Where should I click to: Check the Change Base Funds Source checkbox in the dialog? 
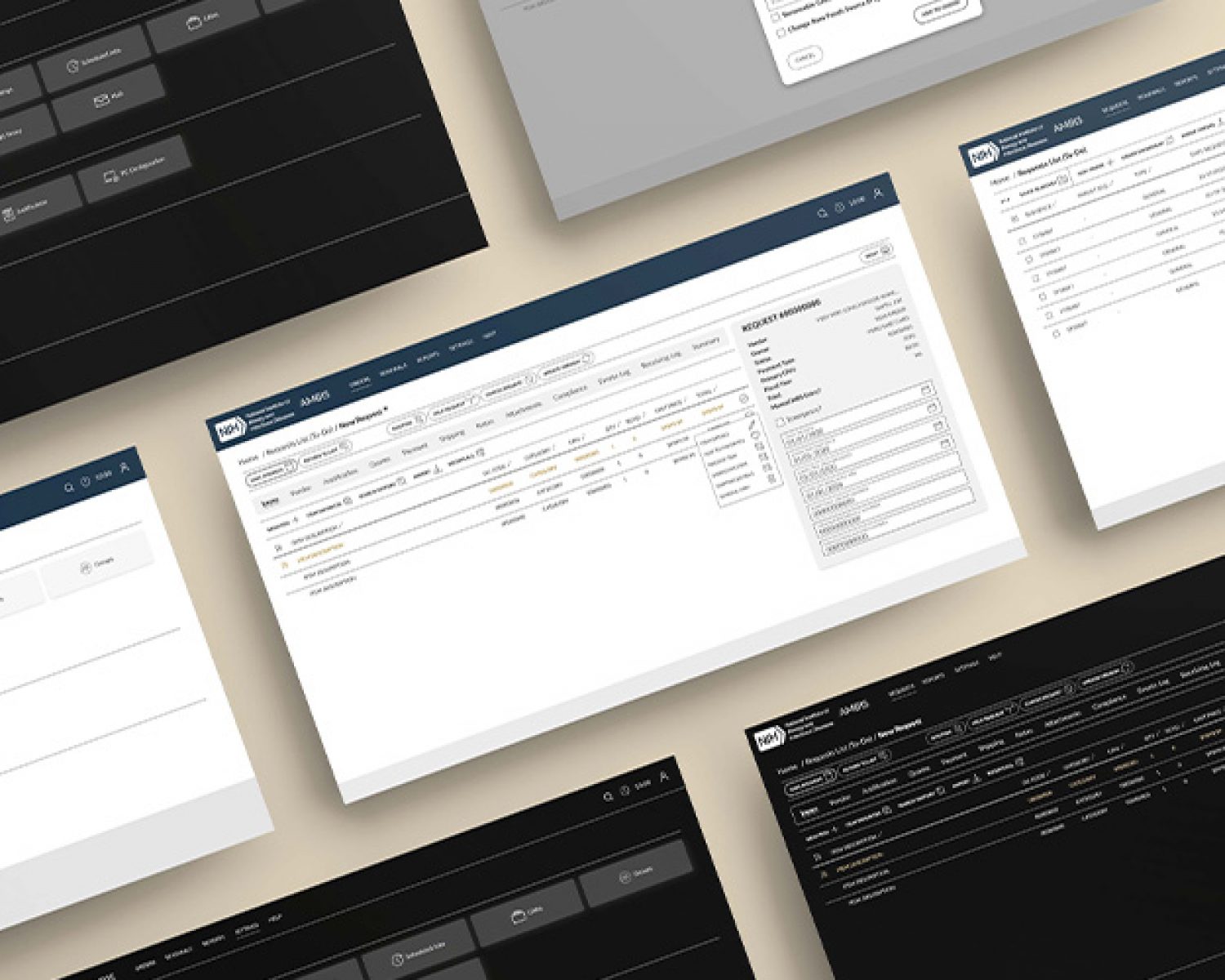point(781,32)
